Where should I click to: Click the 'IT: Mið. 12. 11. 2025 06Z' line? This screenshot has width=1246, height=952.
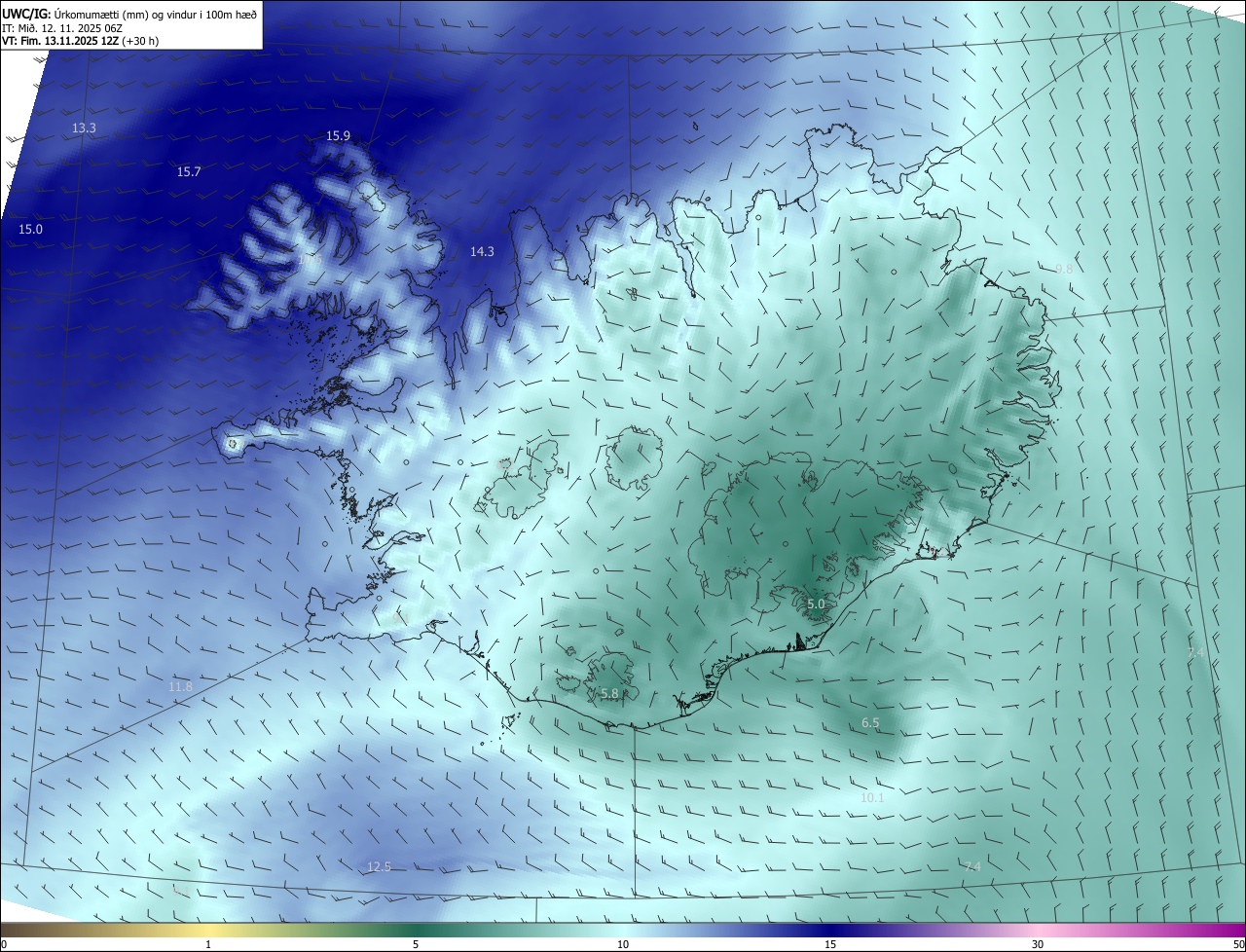[x=61, y=28]
